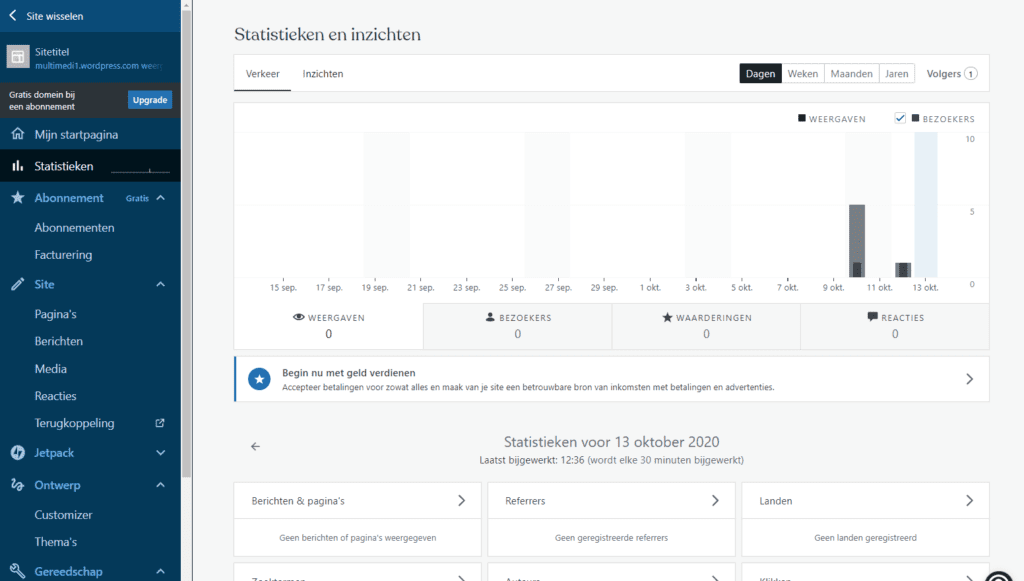Open Customizer in sidebar
The height and width of the screenshot is (581, 1024).
pyautogui.click(x=90, y=514)
